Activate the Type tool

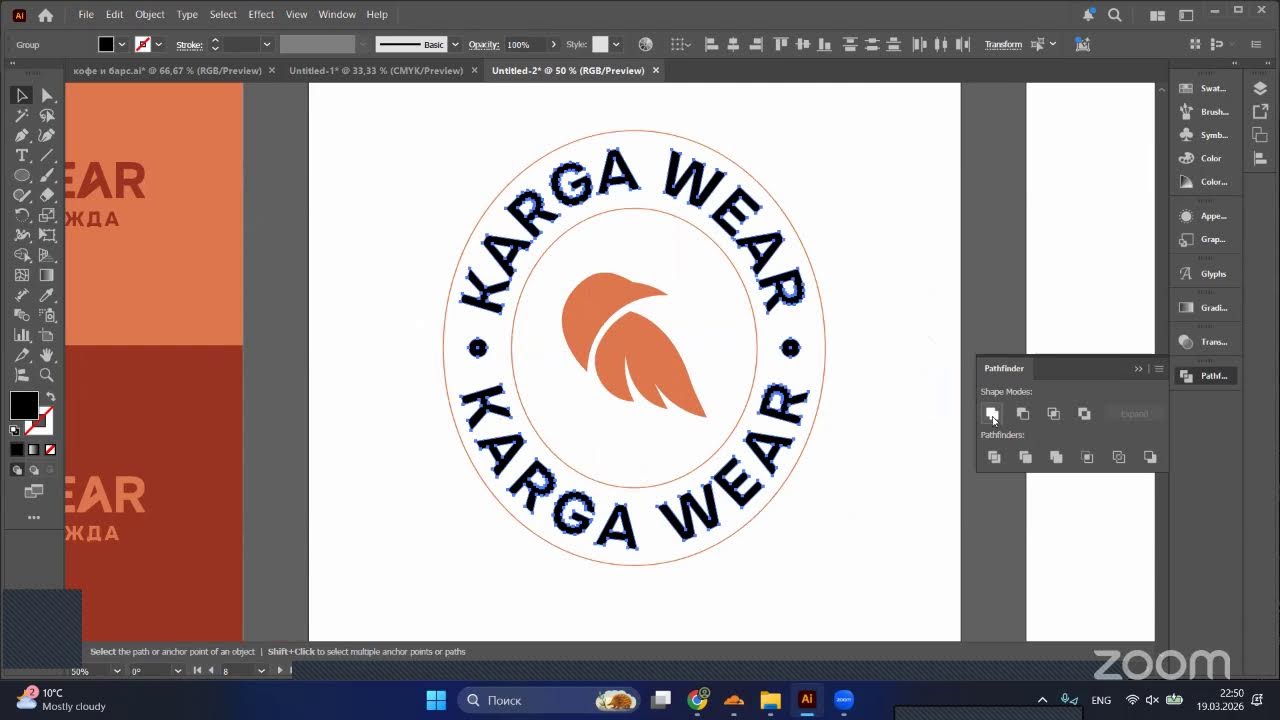(21, 155)
